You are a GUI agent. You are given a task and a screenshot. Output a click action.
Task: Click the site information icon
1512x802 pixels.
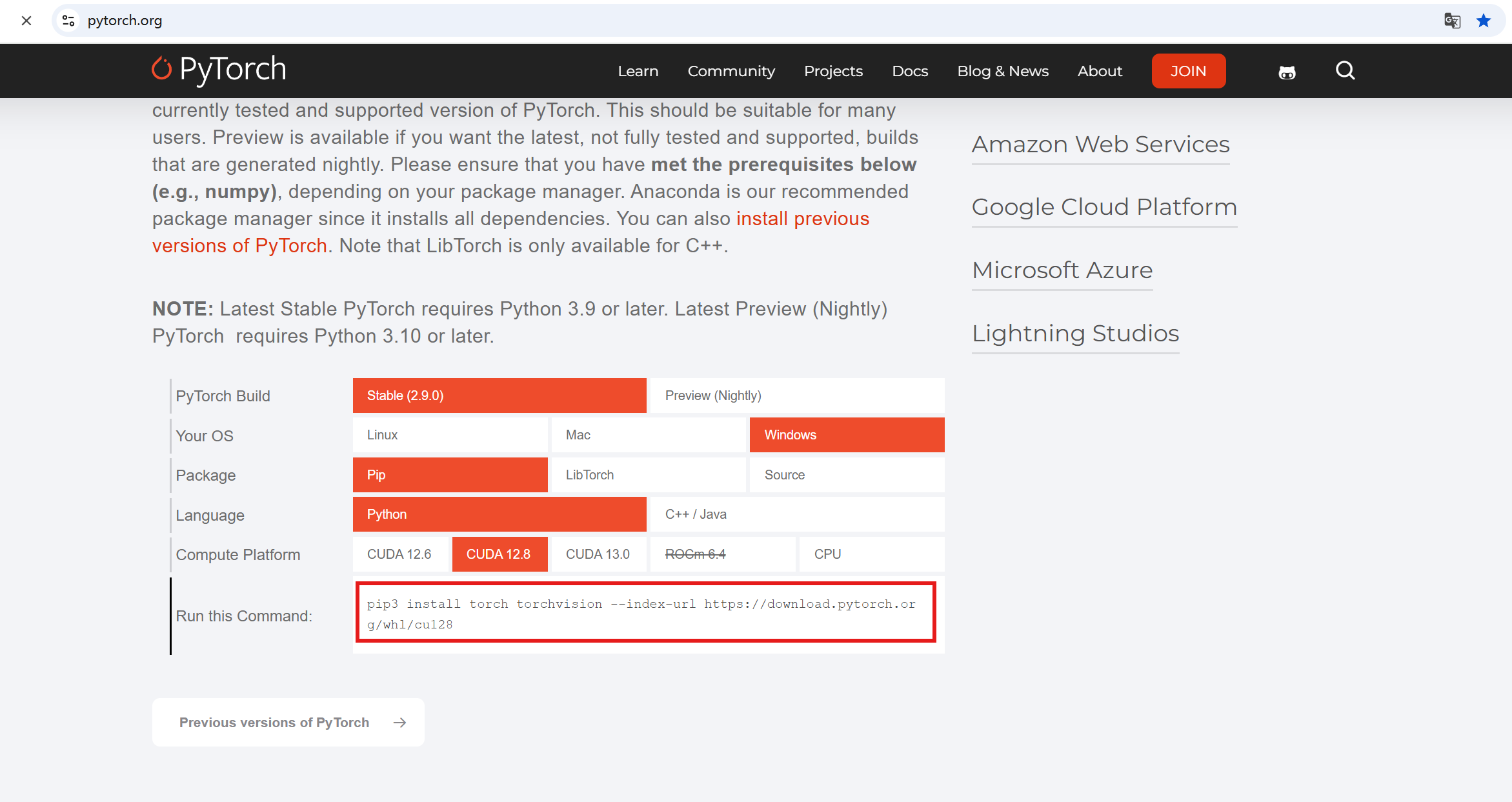click(x=68, y=21)
